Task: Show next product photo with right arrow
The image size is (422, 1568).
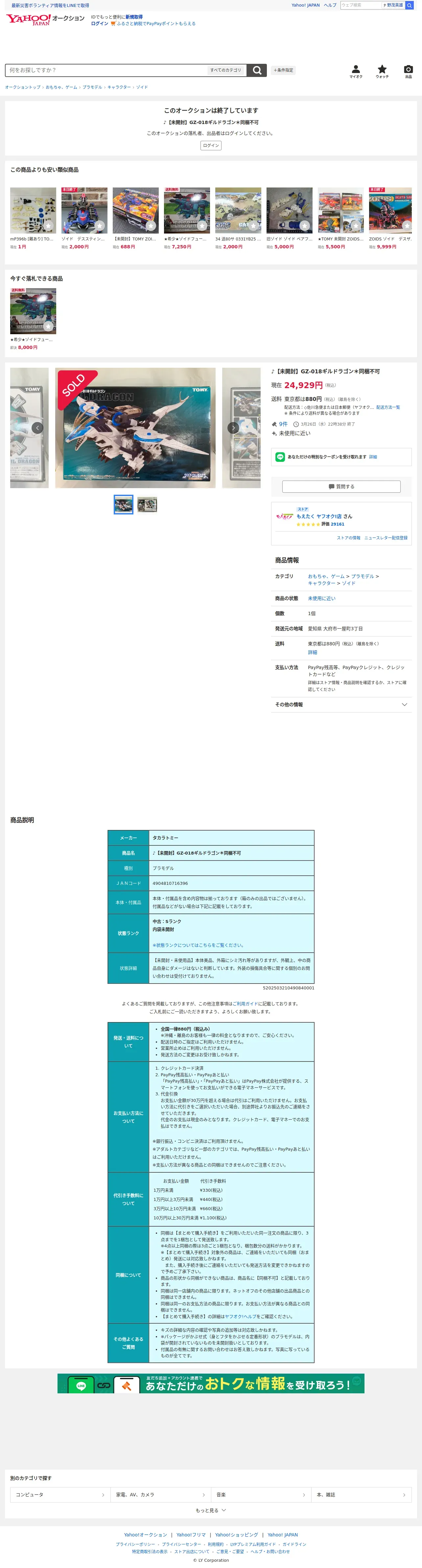Action: tap(233, 428)
